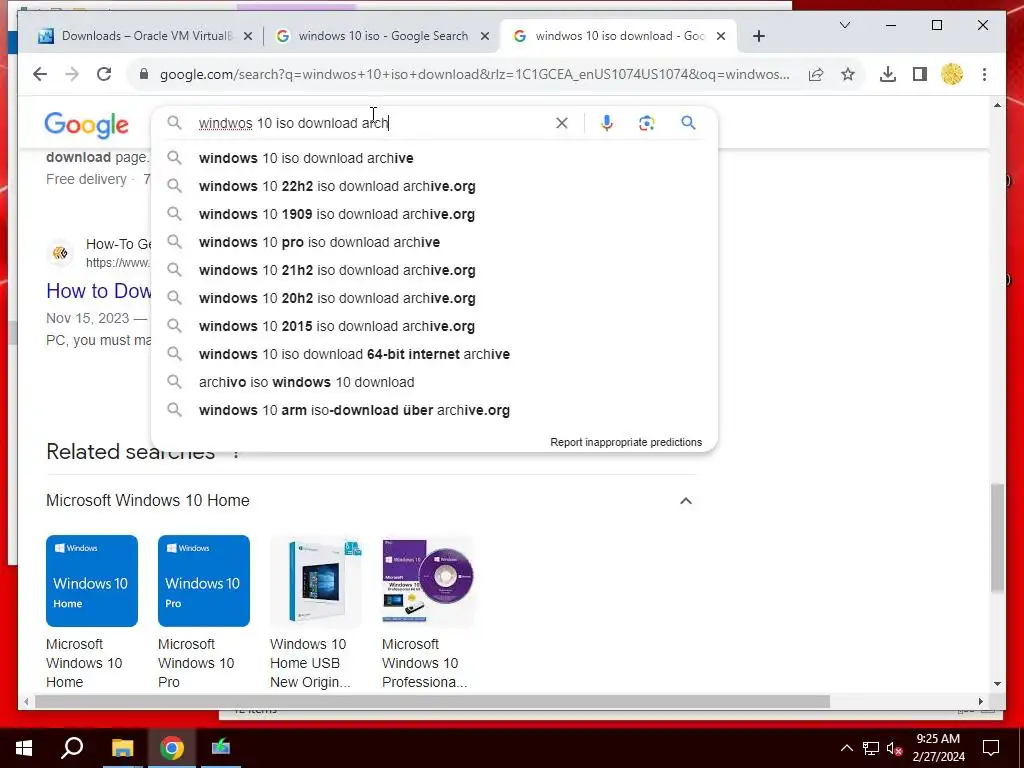Select the windwos 10 iso download tab

(x=617, y=36)
